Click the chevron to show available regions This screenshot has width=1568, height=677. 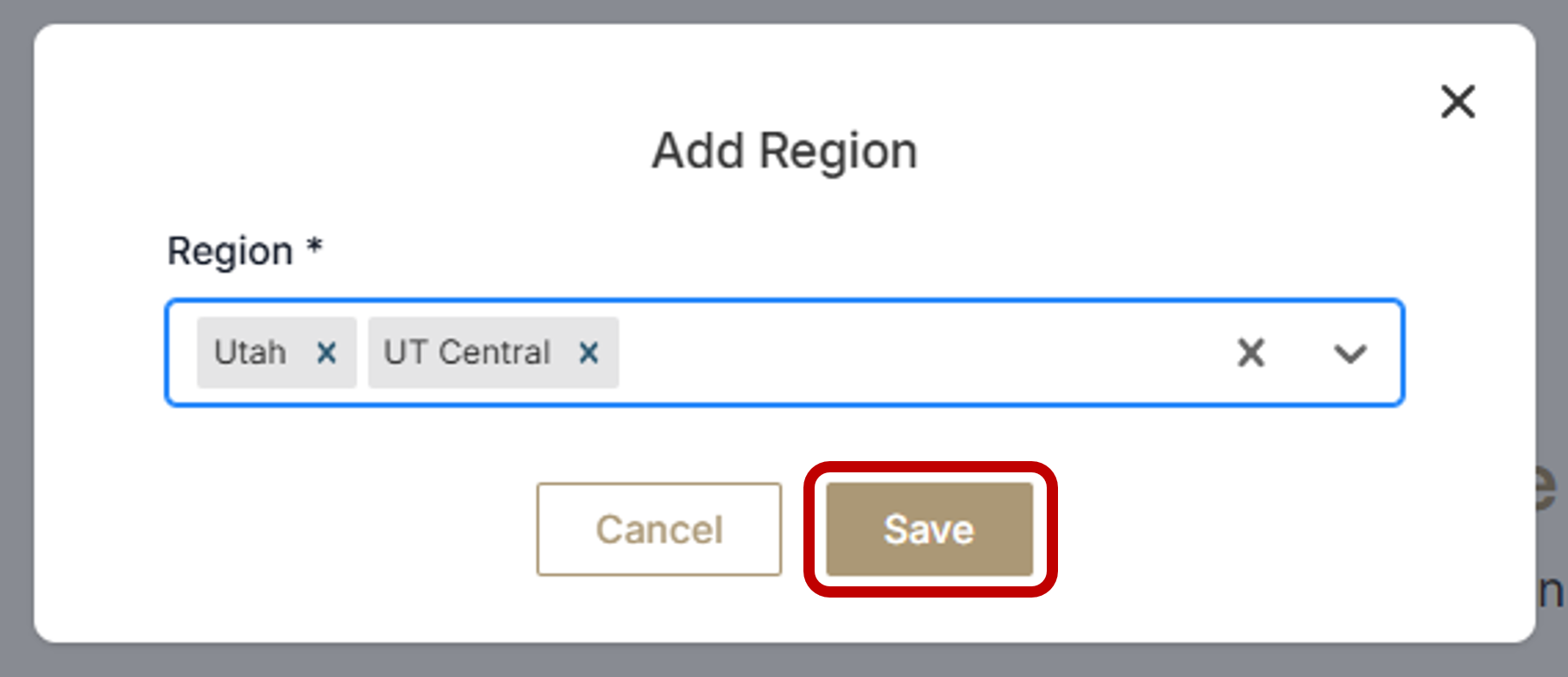click(1351, 352)
